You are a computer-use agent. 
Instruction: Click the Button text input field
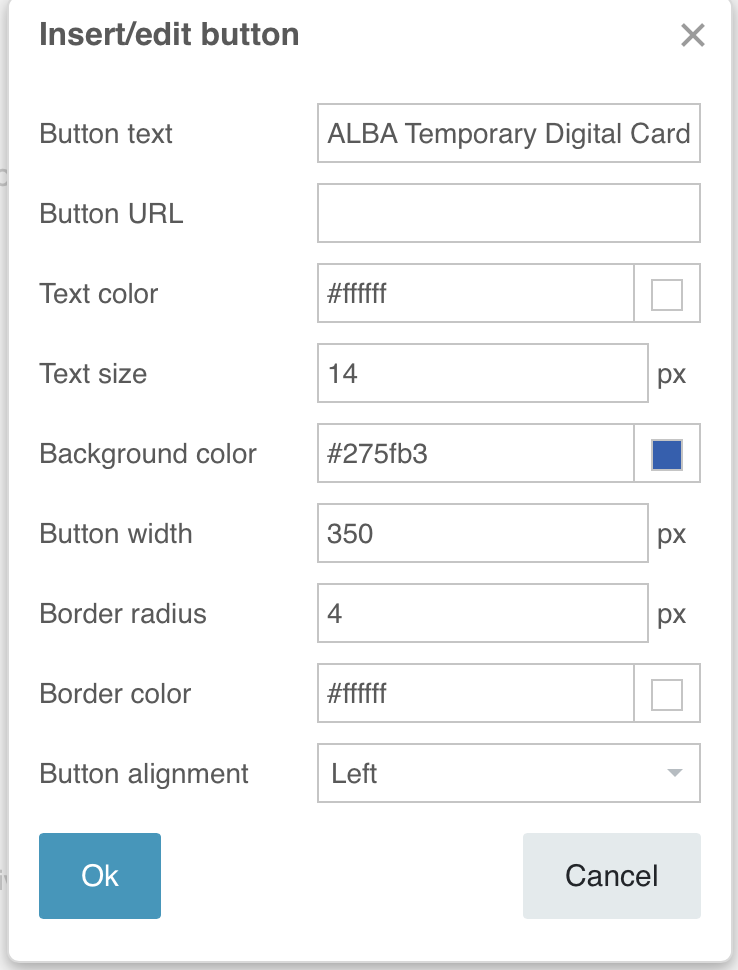pos(508,133)
